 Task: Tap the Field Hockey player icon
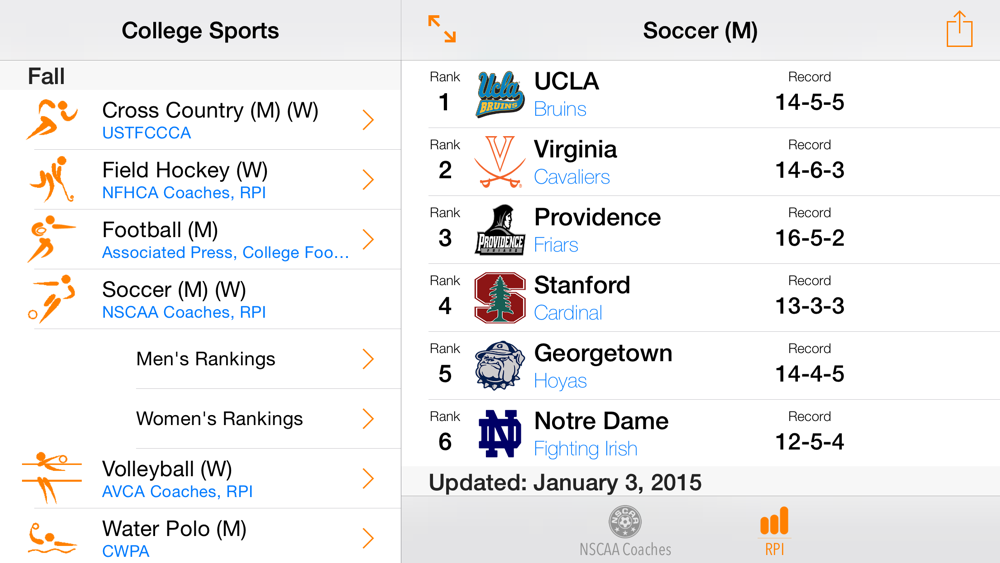point(51,180)
